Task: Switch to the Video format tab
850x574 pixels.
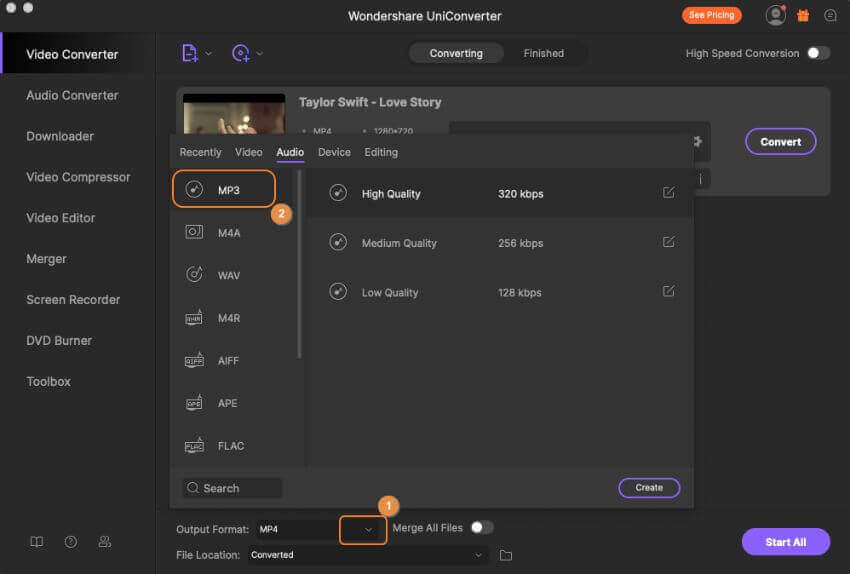Action: [248, 152]
